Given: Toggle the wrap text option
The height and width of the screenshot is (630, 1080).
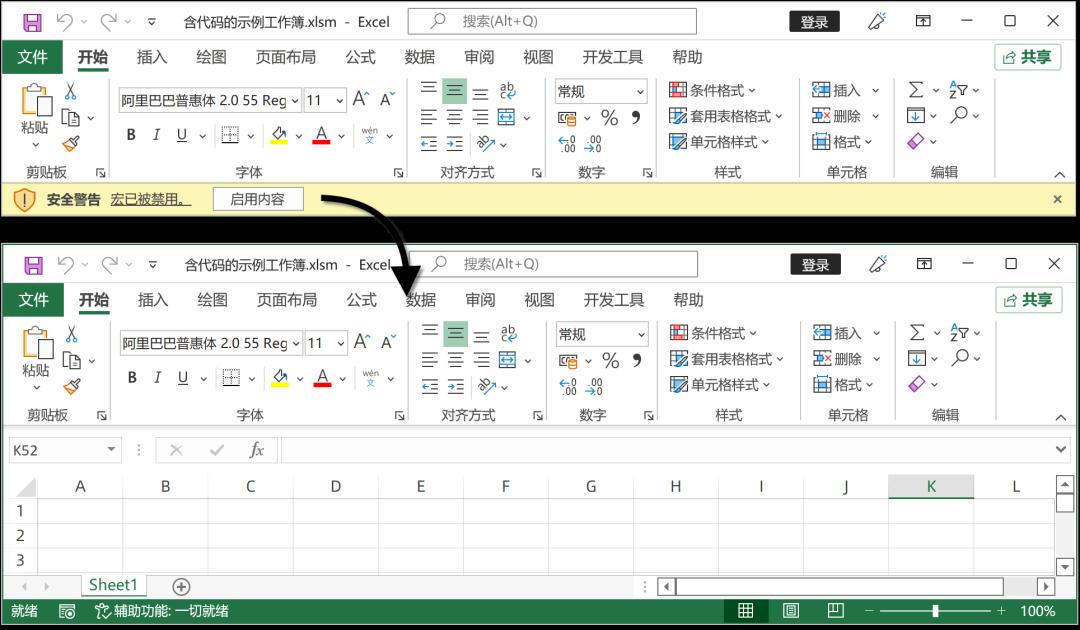Looking at the screenshot, I should point(508,334).
